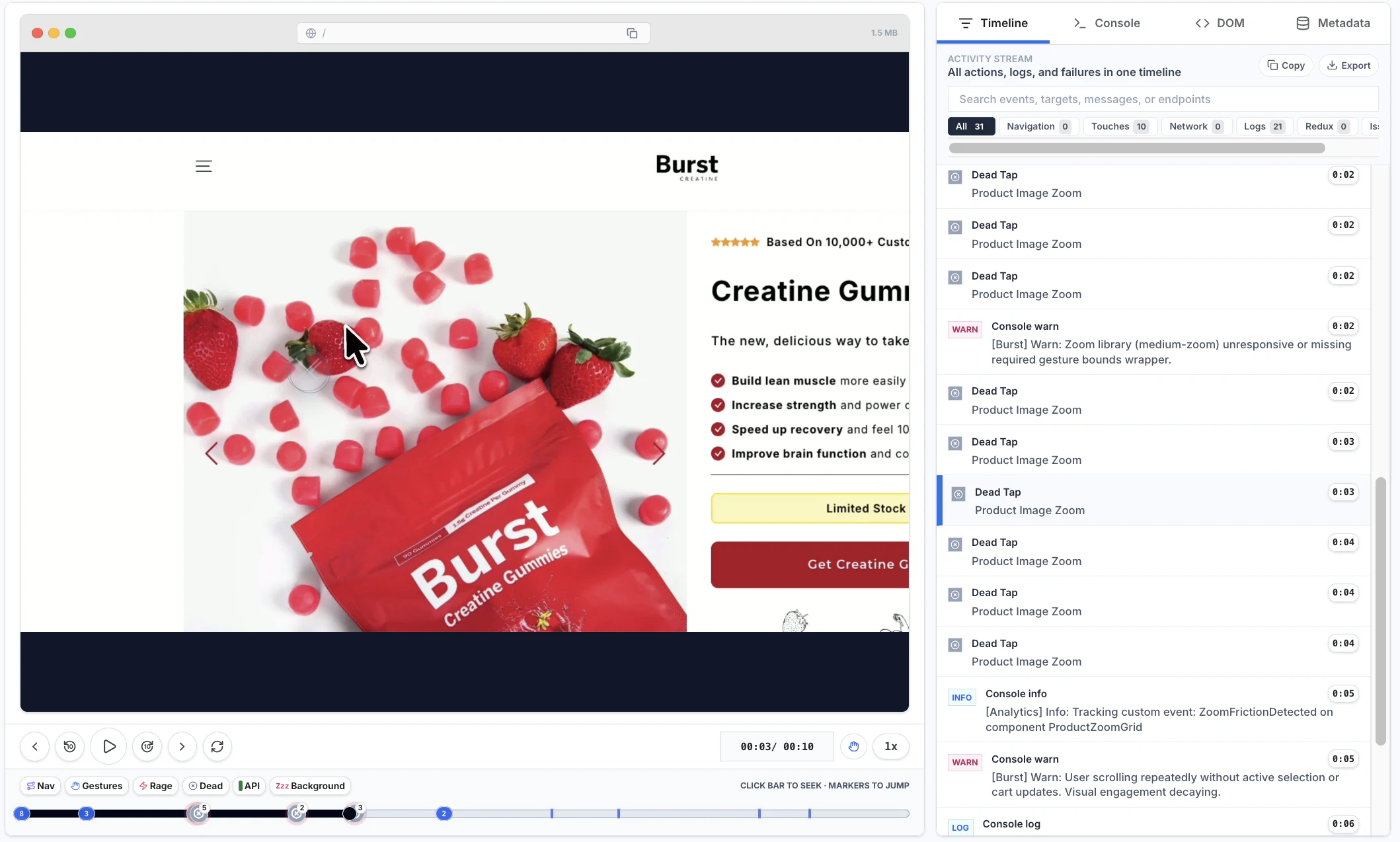Switch to the Timeline tab
Image resolution: width=1400 pixels, height=842 pixels.
click(x=993, y=23)
